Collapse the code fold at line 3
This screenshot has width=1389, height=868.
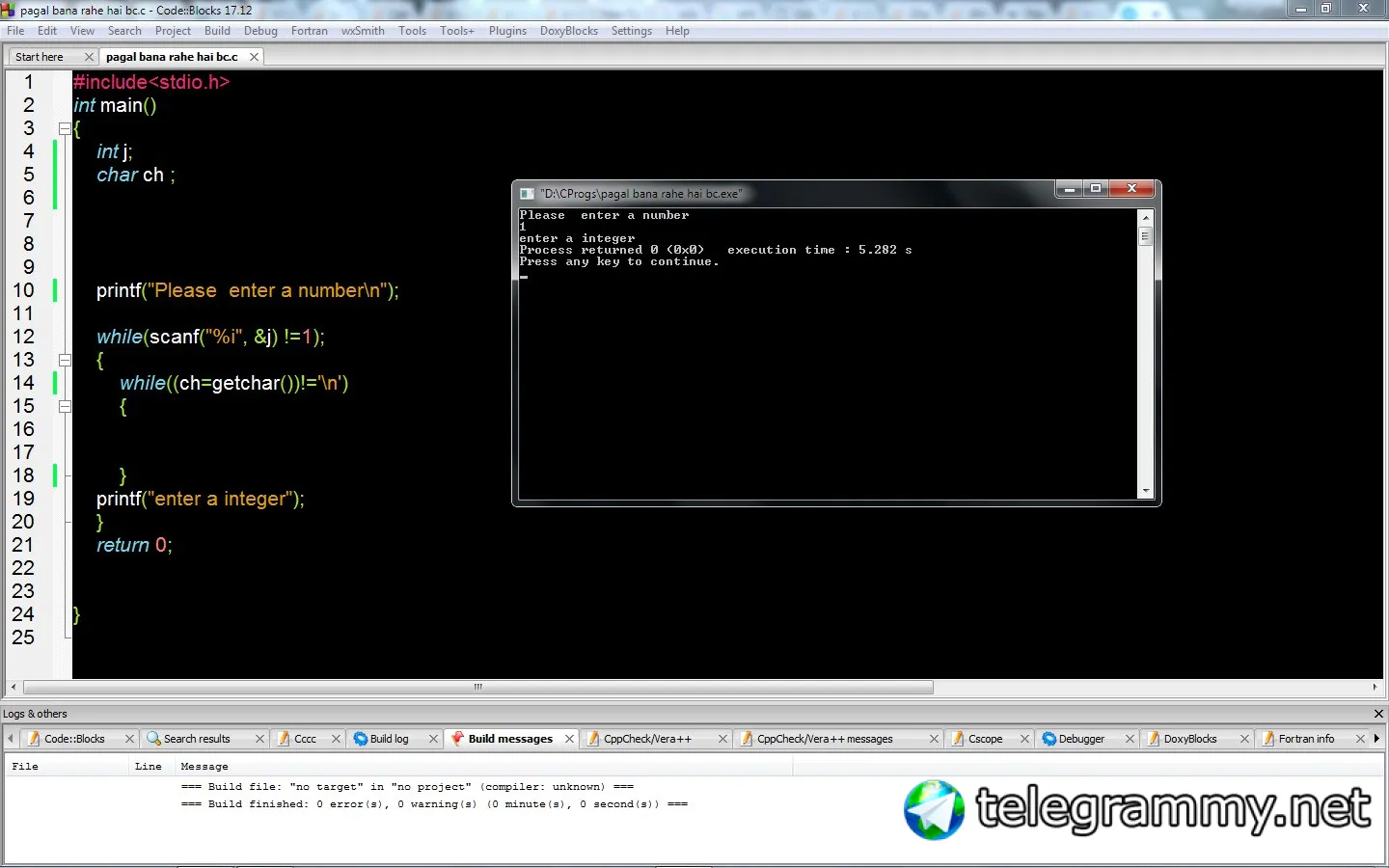click(65, 128)
